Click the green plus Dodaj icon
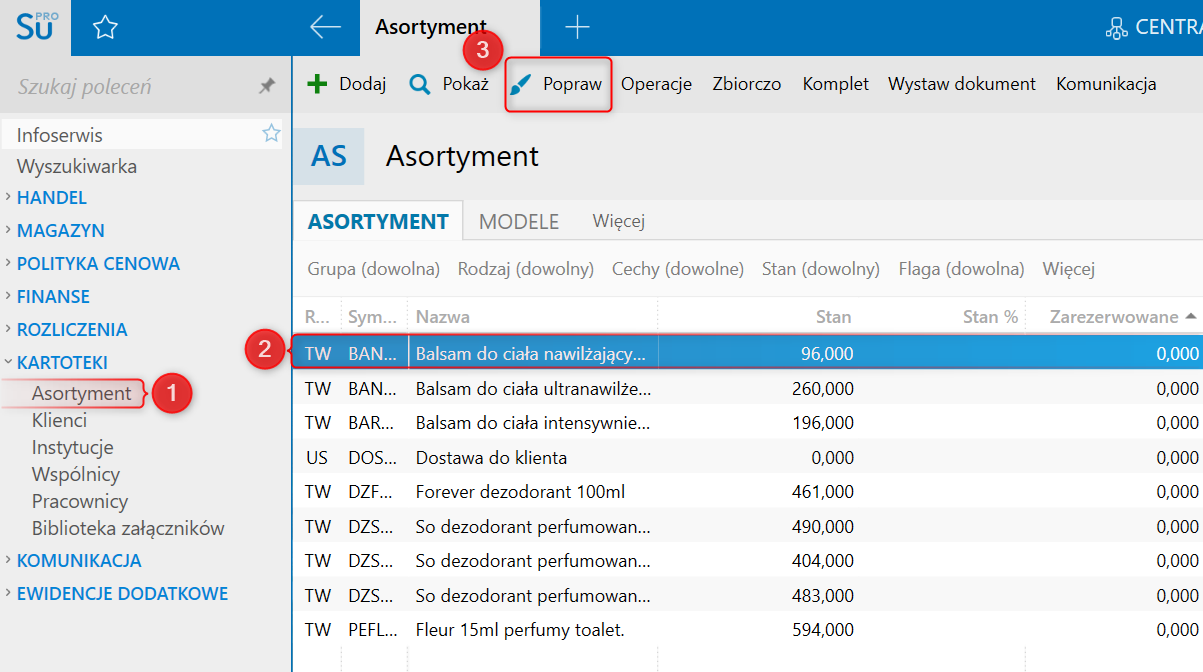1203x672 pixels. (317, 84)
